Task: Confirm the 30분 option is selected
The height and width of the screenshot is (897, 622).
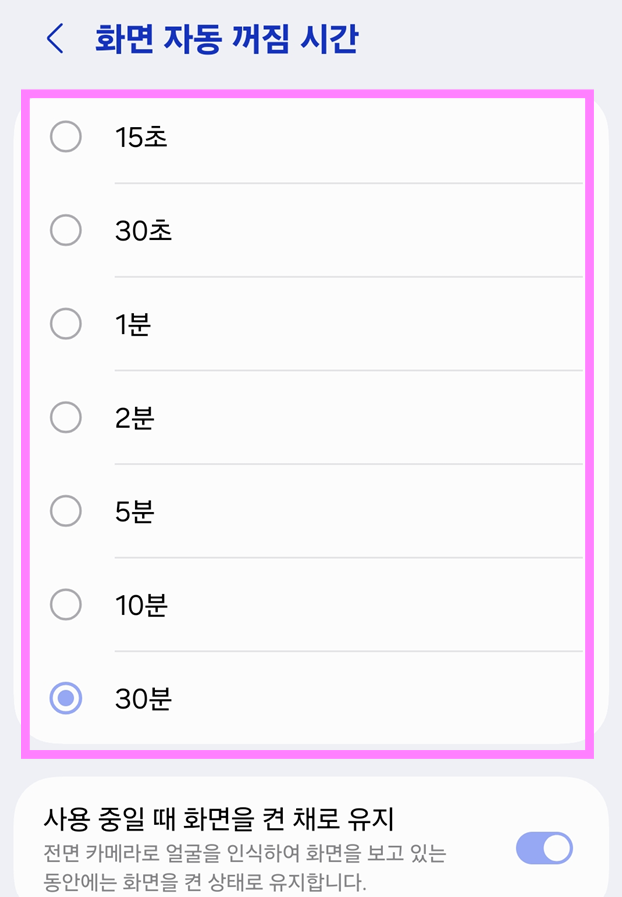Action: point(65,699)
